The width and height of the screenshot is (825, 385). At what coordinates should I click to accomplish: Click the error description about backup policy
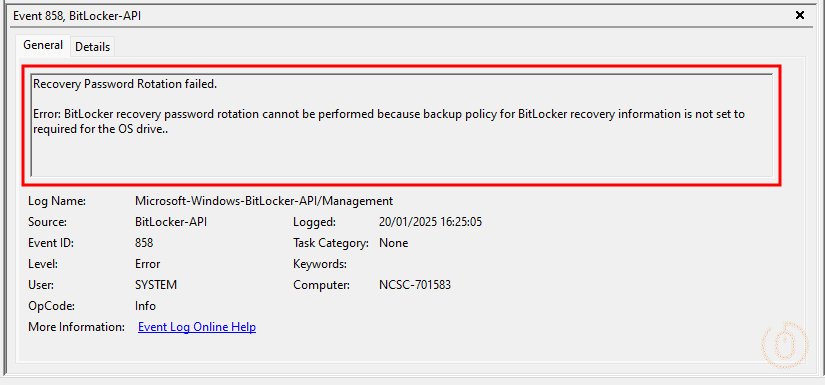[388, 121]
